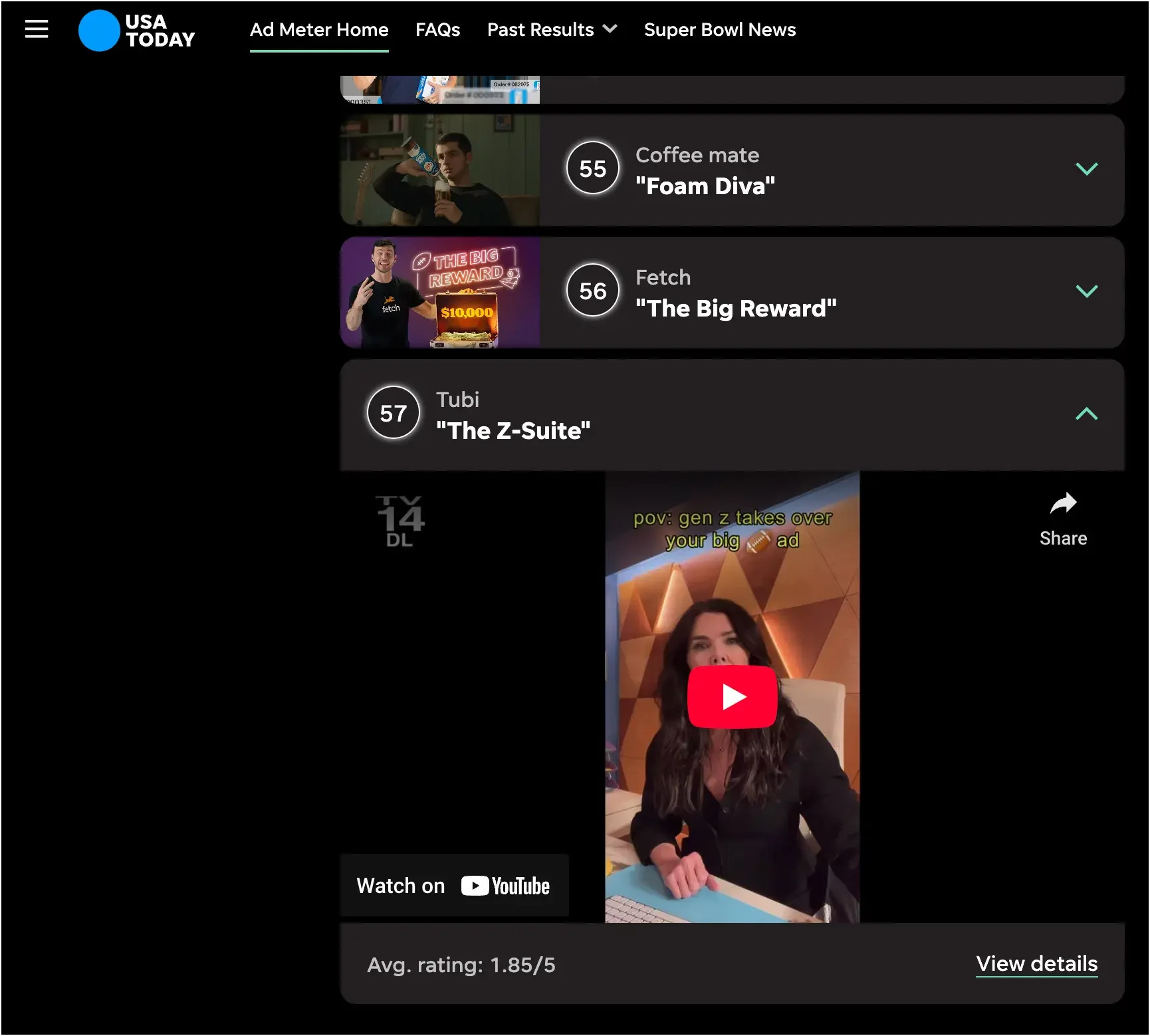Image resolution: width=1150 pixels, height=1036 pixels.
Task: Click the partially visible top ad thumbnail
Action: point(440,90)
